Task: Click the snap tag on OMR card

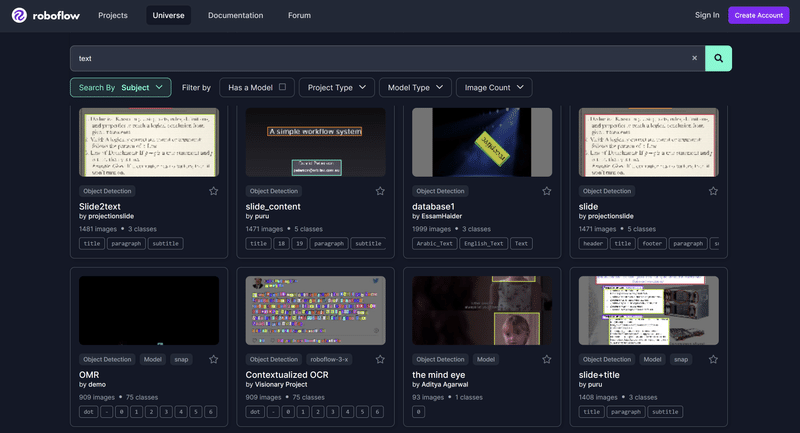Action: pyautogui.click(x=181, y=360)
